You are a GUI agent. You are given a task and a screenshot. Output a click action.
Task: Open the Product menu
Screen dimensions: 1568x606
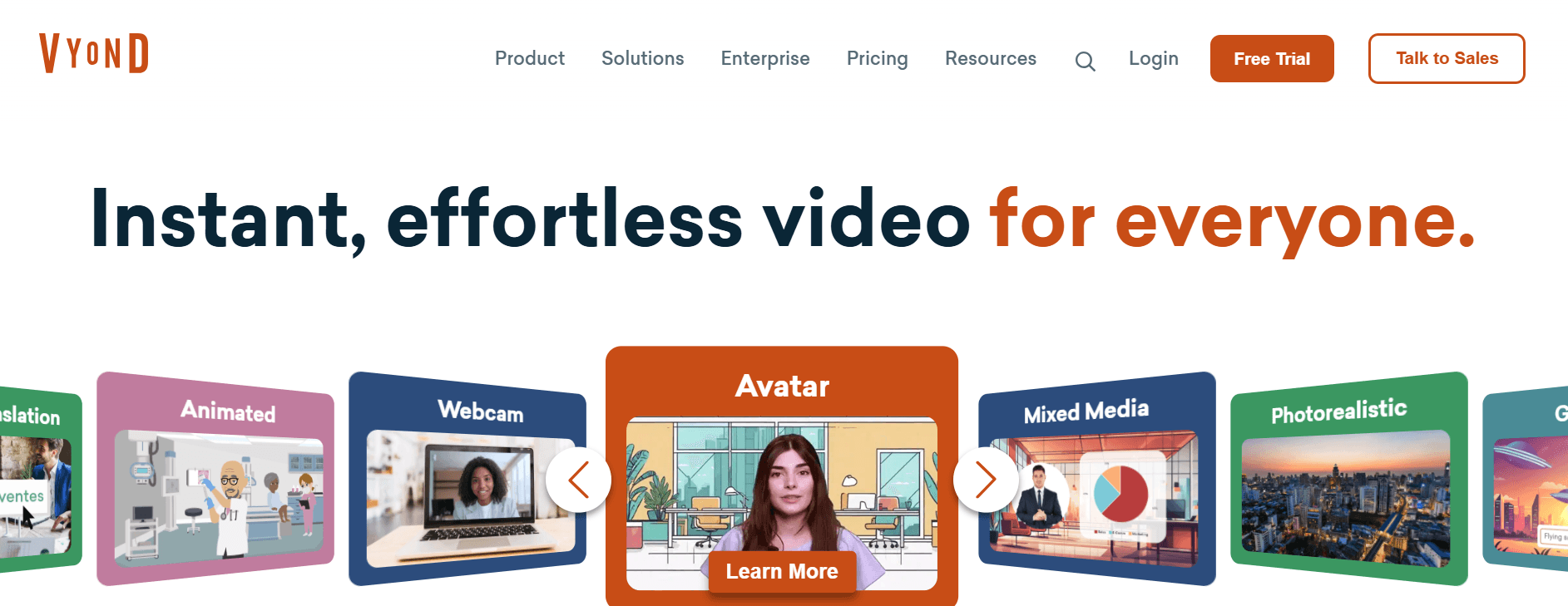pyautogui.click(x=530, y=58)
